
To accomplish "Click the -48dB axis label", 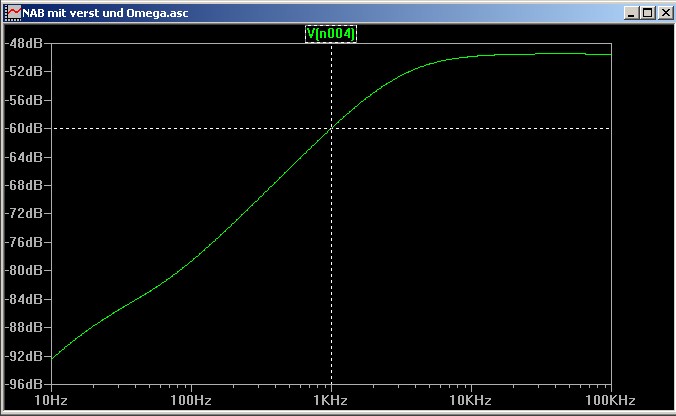I will pos(24,43).
